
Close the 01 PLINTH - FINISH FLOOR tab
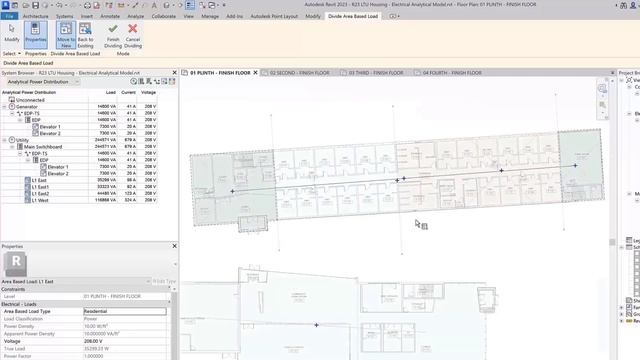click(256, 73)
